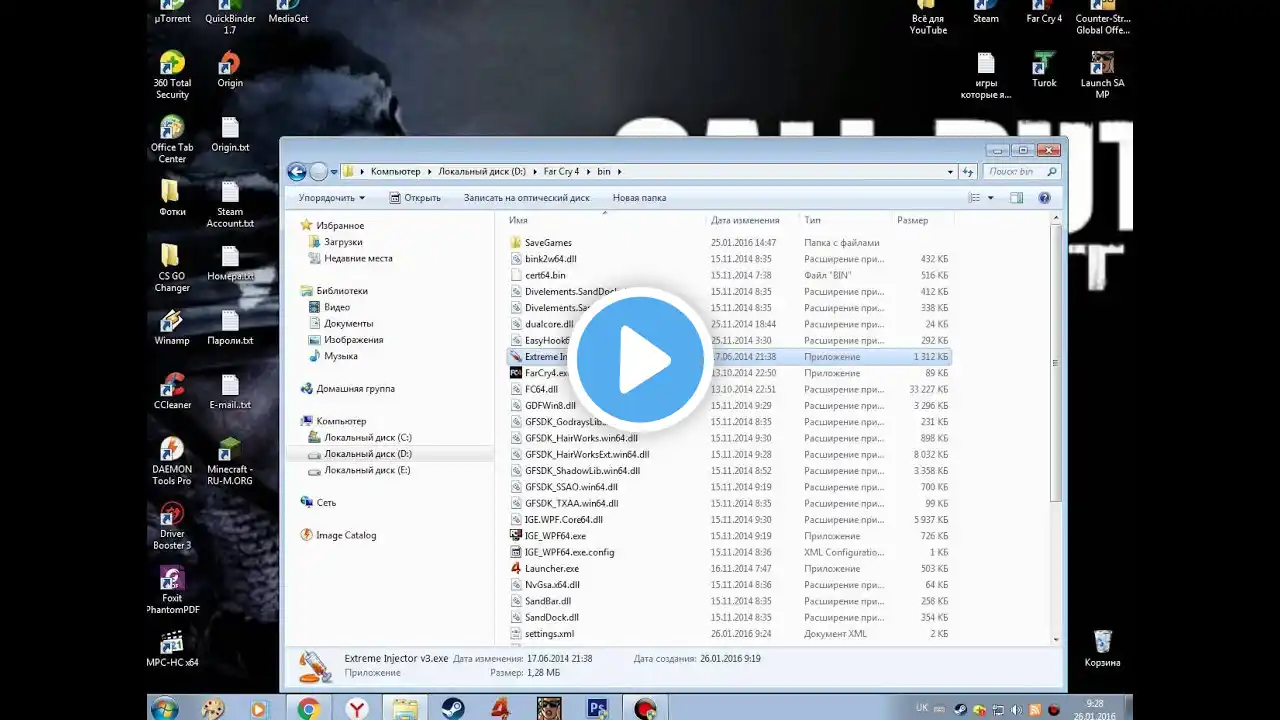Click Новая папка in the toolbar
Screen dimensions: 1280x720
click(x=639, y=198)
